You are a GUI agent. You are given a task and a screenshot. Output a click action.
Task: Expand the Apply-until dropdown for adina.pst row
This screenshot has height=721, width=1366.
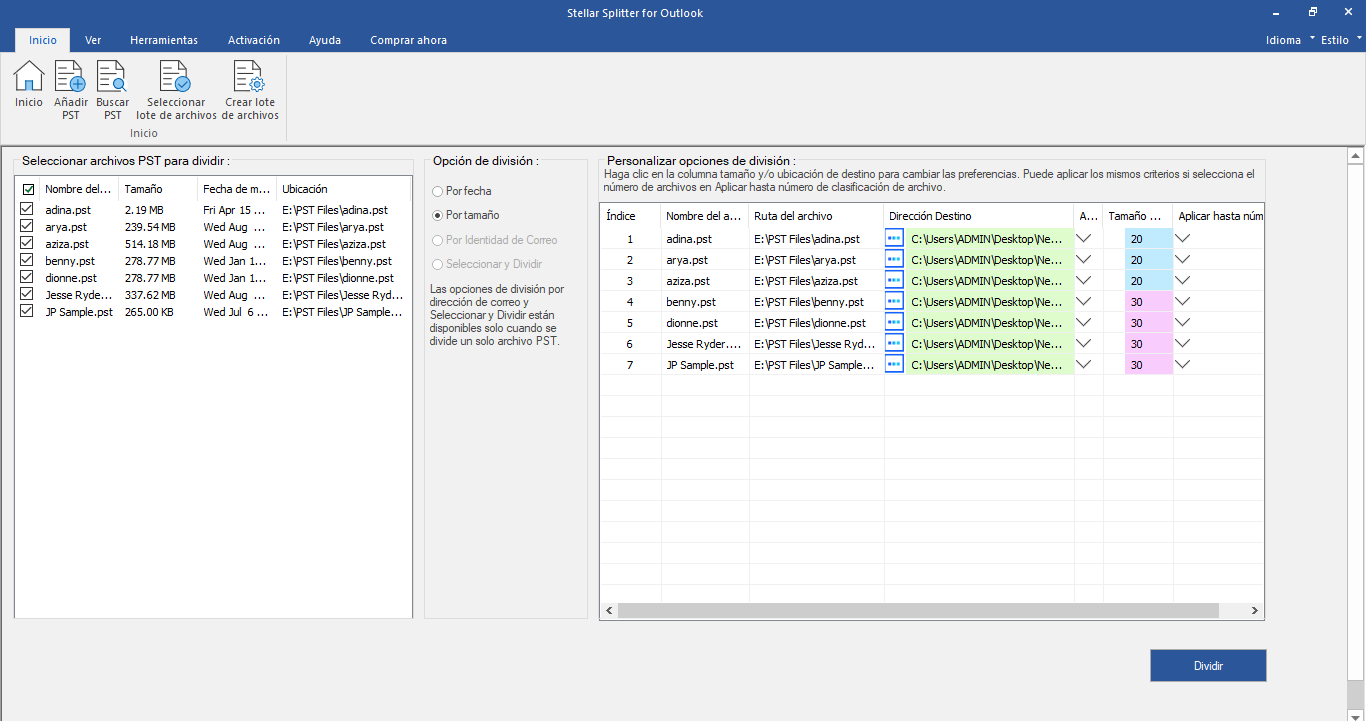1183,238
